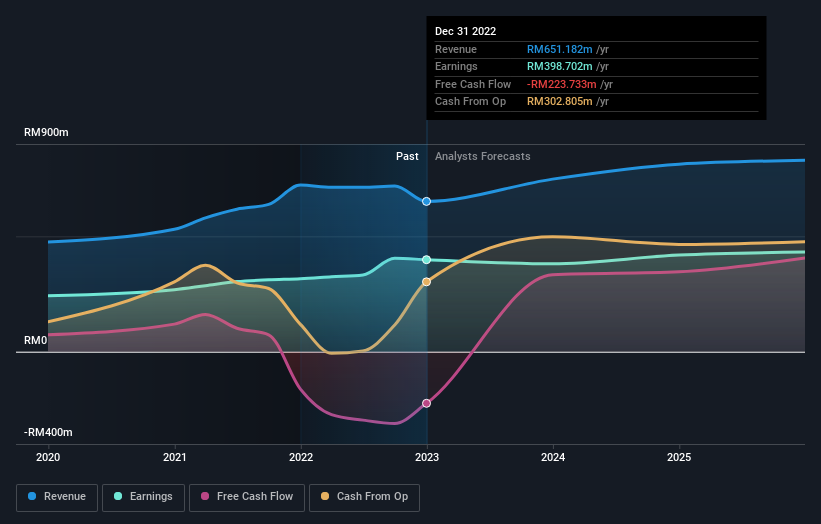The width and height of the screenshot is (821, 524).
Task: Click the RM398.702m earnings value
Action: click(560, 66)
